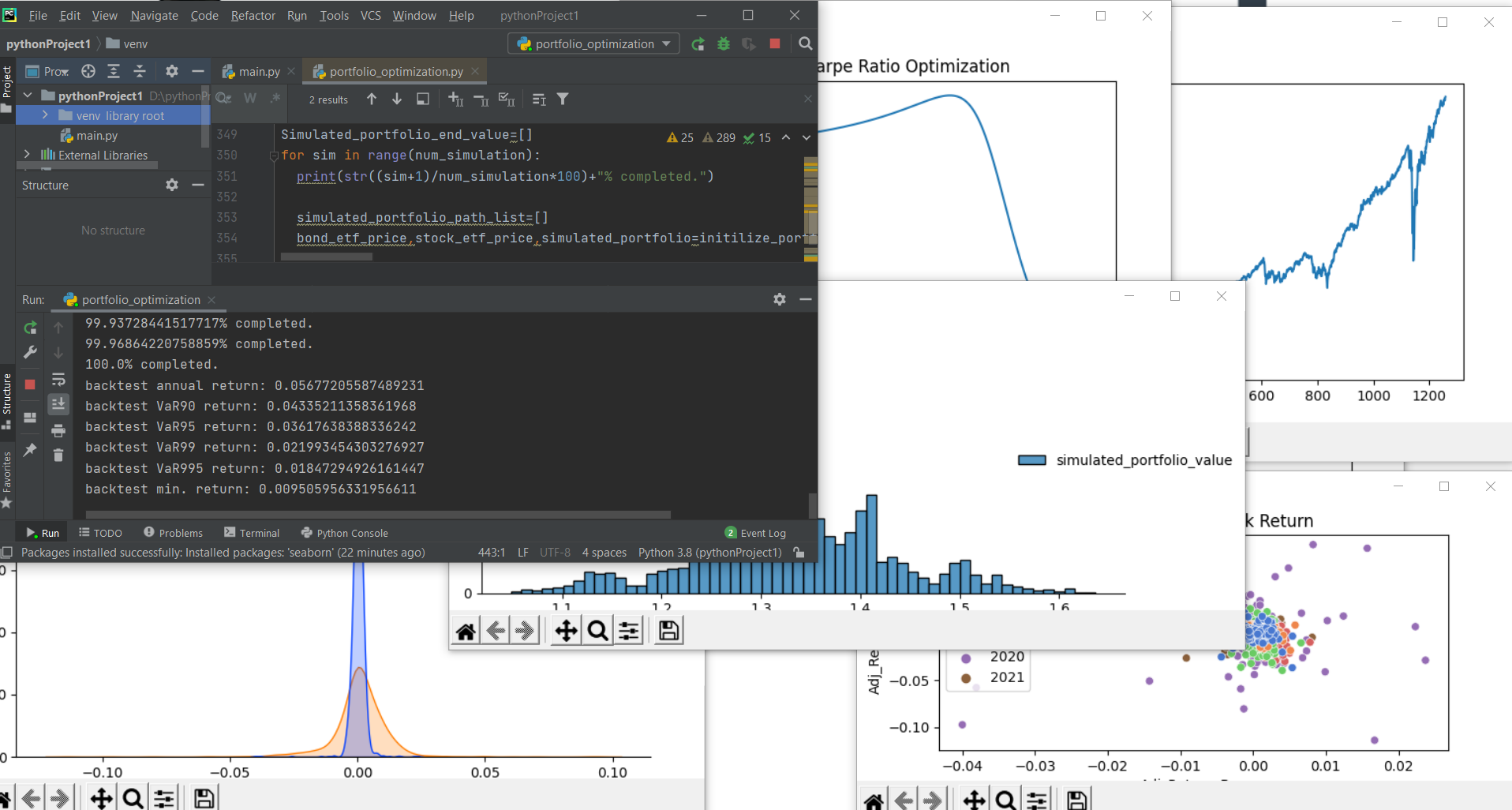Open the Python Console tool window
The height and width of the screenshot is (810, 1512).
coord(344,532)
